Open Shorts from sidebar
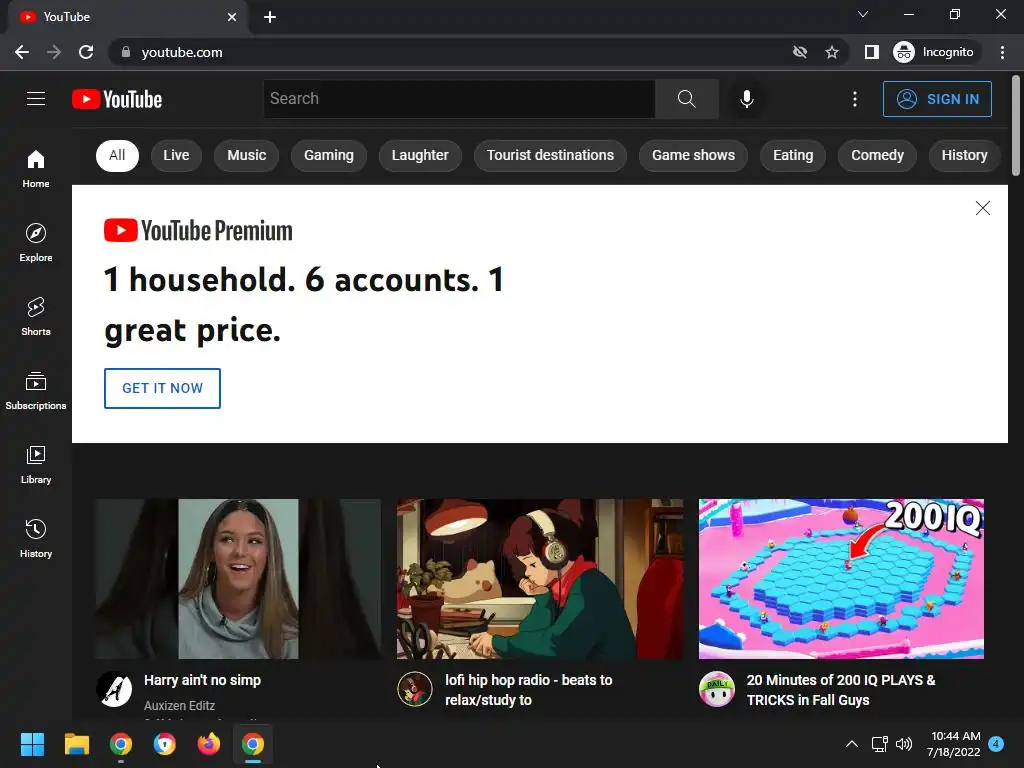 pos(36,317)
